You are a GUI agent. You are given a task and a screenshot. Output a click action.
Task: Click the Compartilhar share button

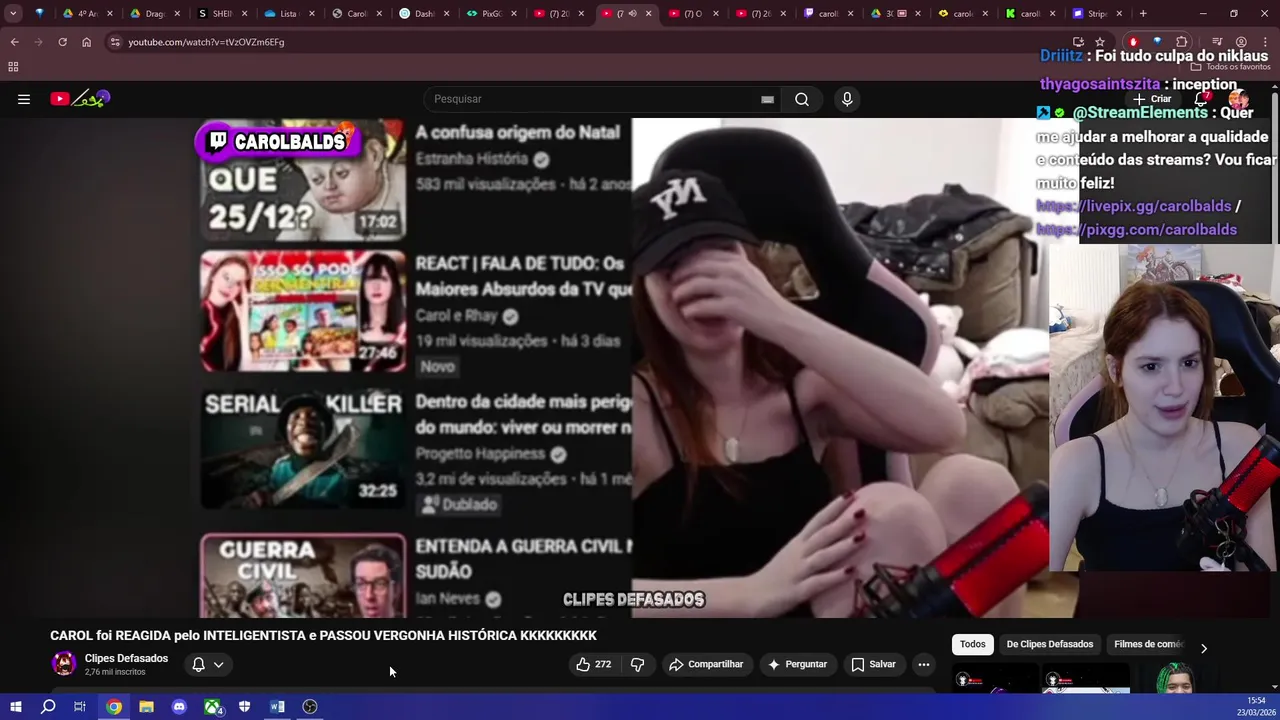pyautogui.click(x=706, y=664)
